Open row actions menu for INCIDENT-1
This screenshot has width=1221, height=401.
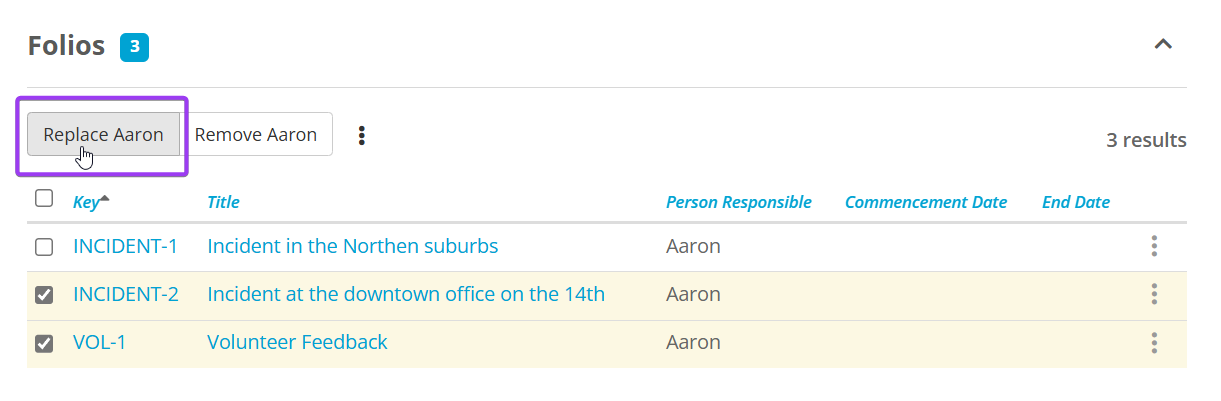(1154, 246)
